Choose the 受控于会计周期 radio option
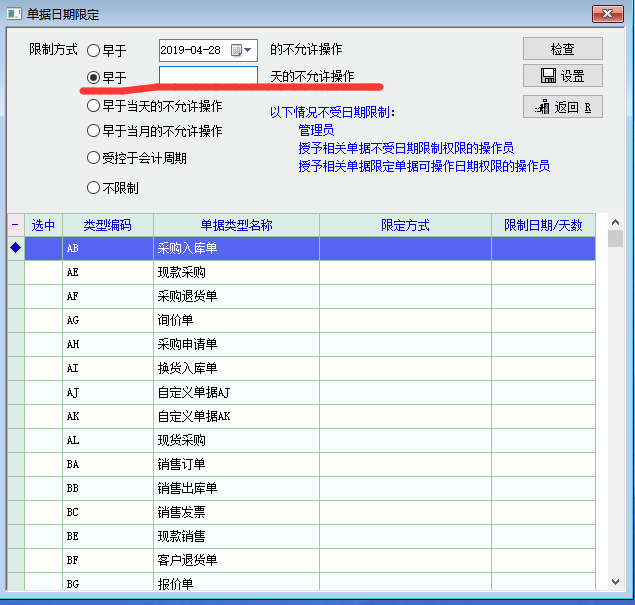635x605 pixels. click(x=94, y=158)
